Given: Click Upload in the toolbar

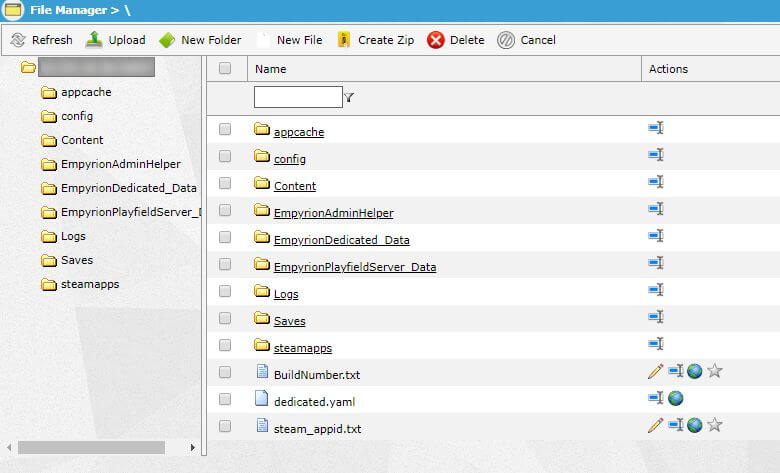Looking at the screenshot, I should [116, 40].
